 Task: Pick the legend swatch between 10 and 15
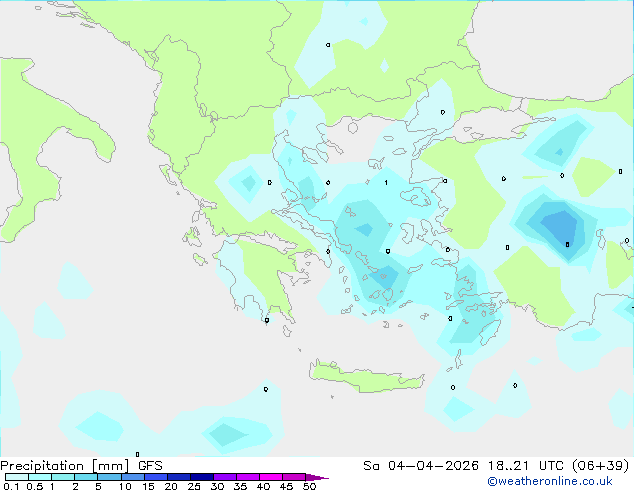coord(132,477)
